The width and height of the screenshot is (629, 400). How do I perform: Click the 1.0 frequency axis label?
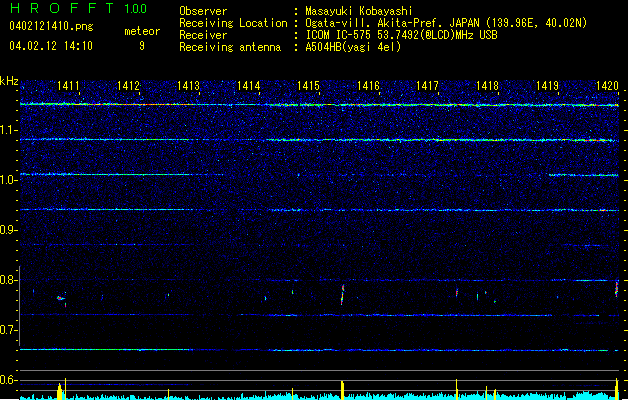(8, 179)
